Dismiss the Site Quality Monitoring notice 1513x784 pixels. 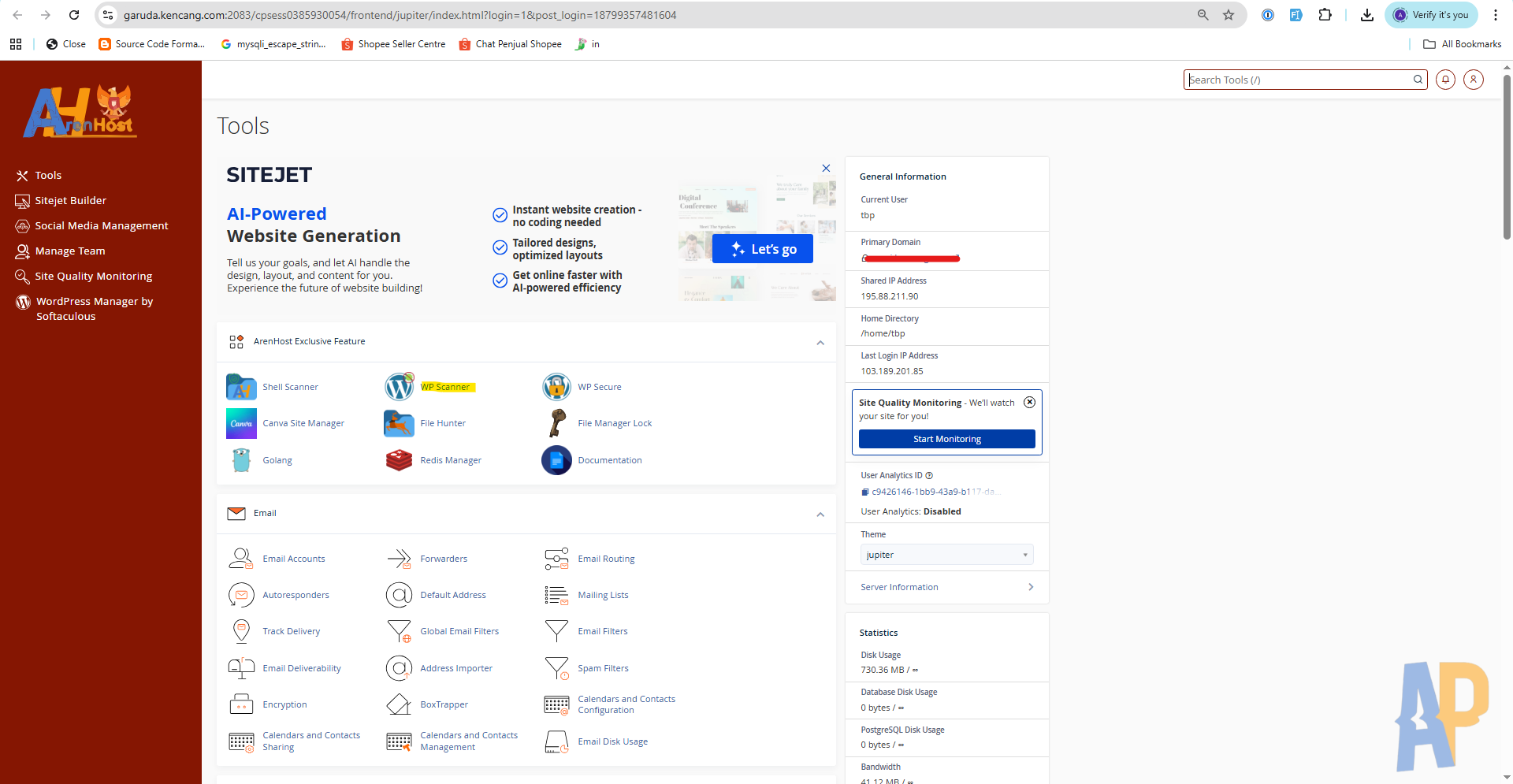click(1029, 402)
